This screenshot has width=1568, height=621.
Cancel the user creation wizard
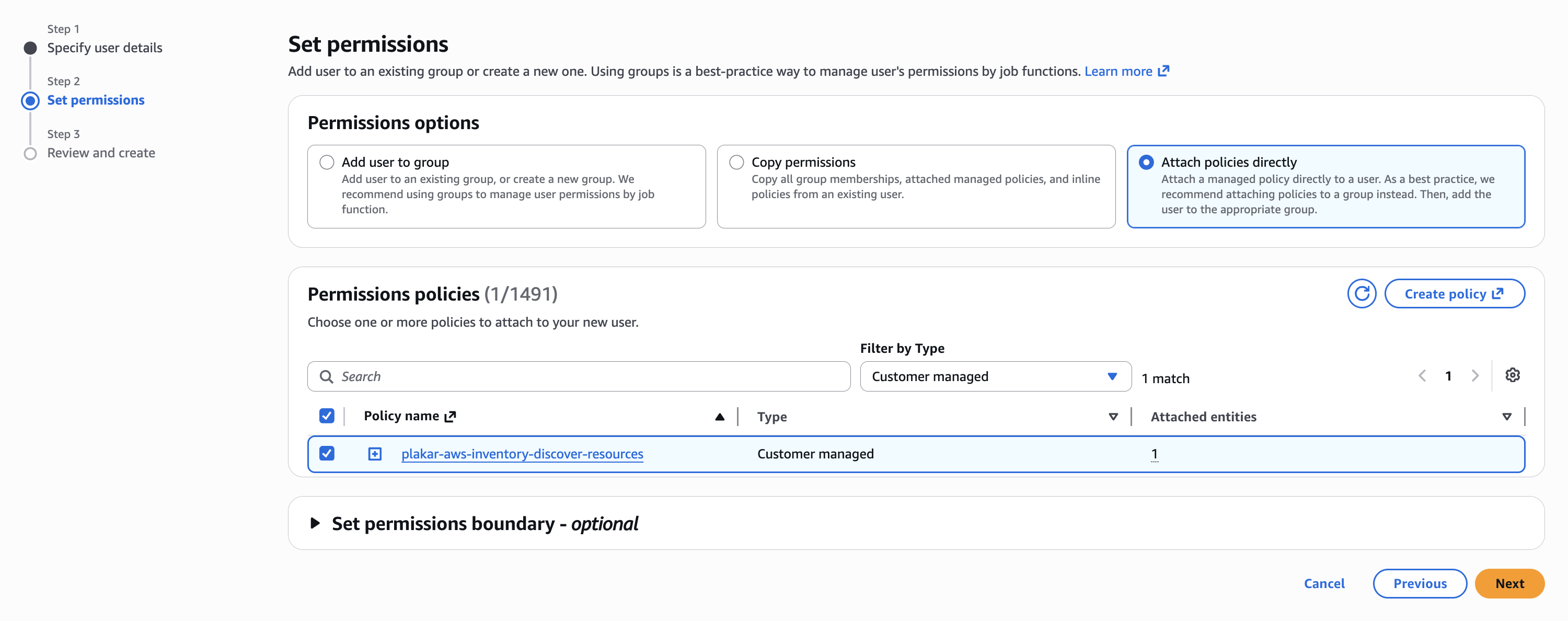(1324, 584)
